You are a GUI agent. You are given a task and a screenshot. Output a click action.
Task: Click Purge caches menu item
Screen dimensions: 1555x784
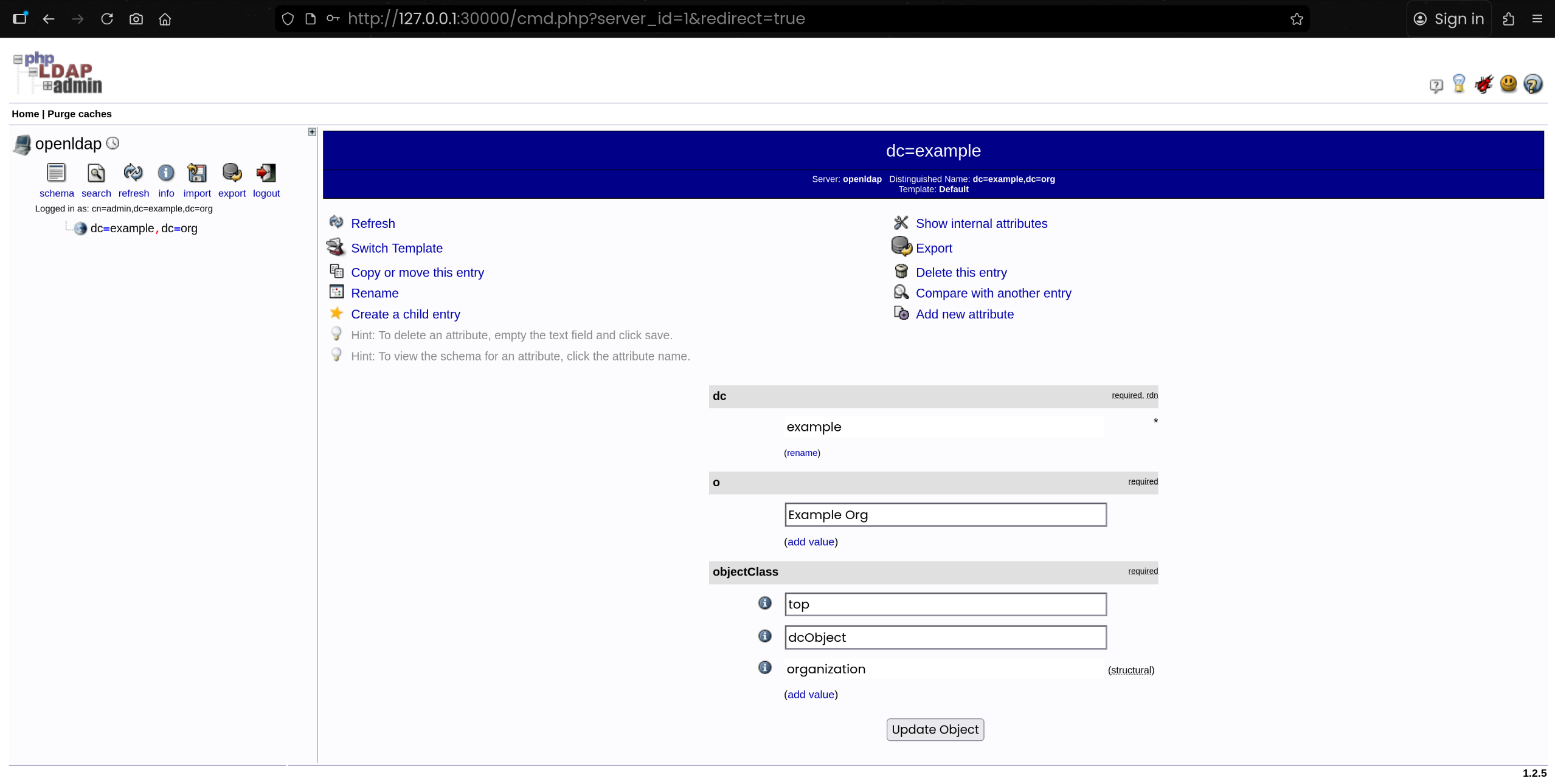click(79, 114)
